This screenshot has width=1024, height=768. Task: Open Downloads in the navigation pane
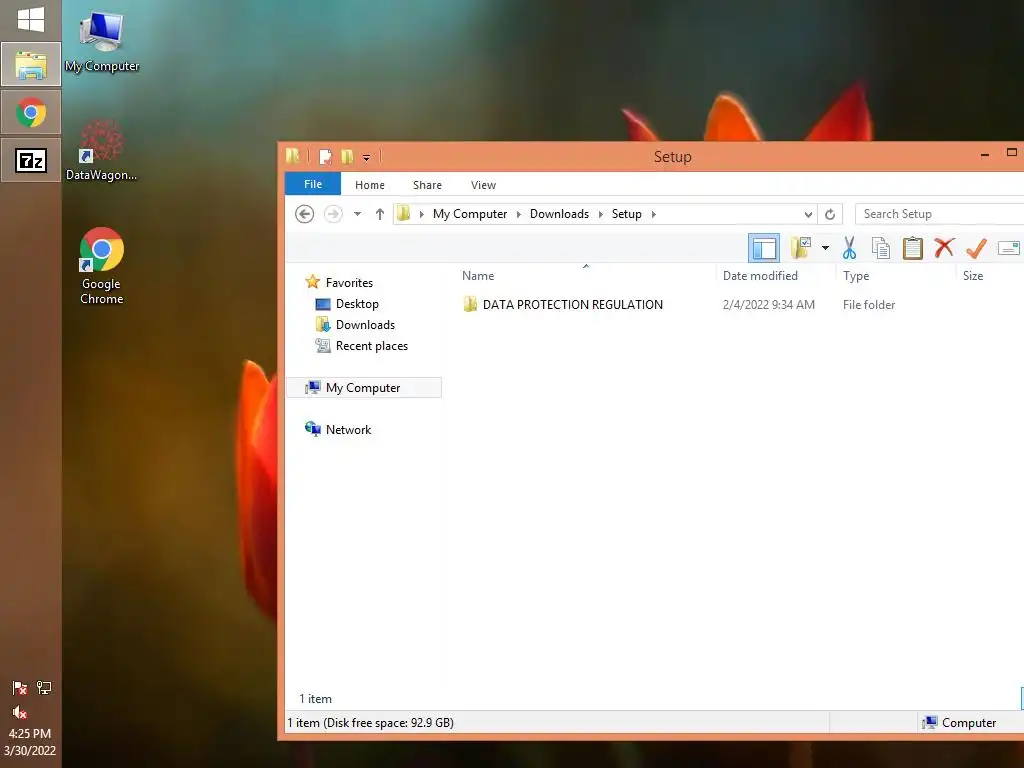pos(355,325)
